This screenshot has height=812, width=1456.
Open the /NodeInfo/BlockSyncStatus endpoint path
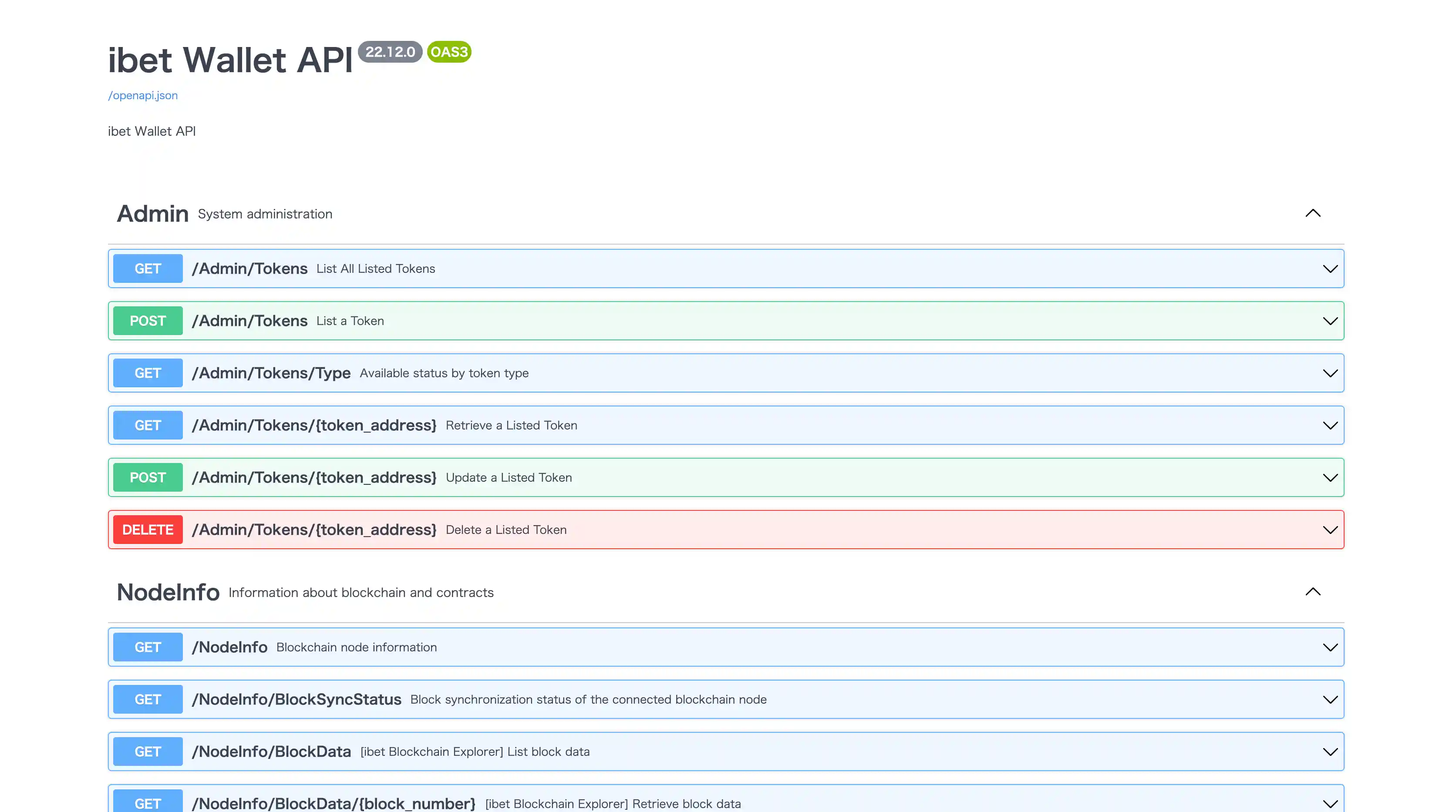tap(296, 700)
